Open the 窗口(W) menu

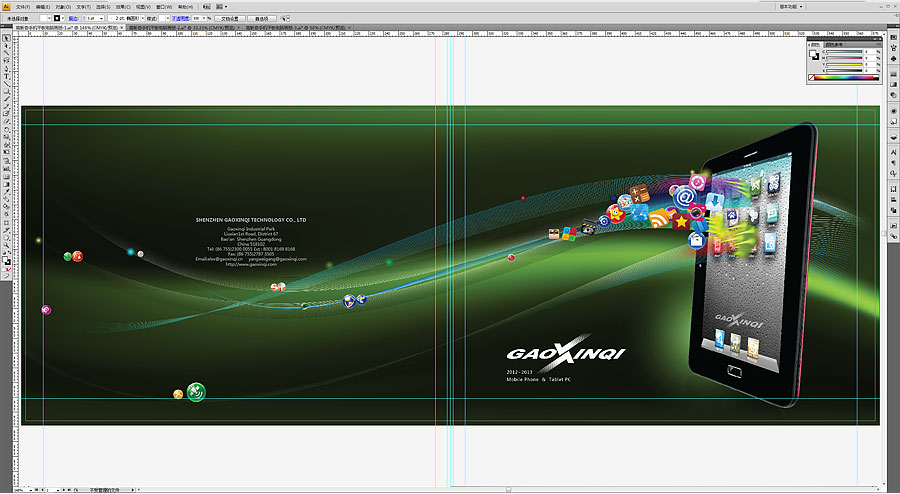[163, 6]
